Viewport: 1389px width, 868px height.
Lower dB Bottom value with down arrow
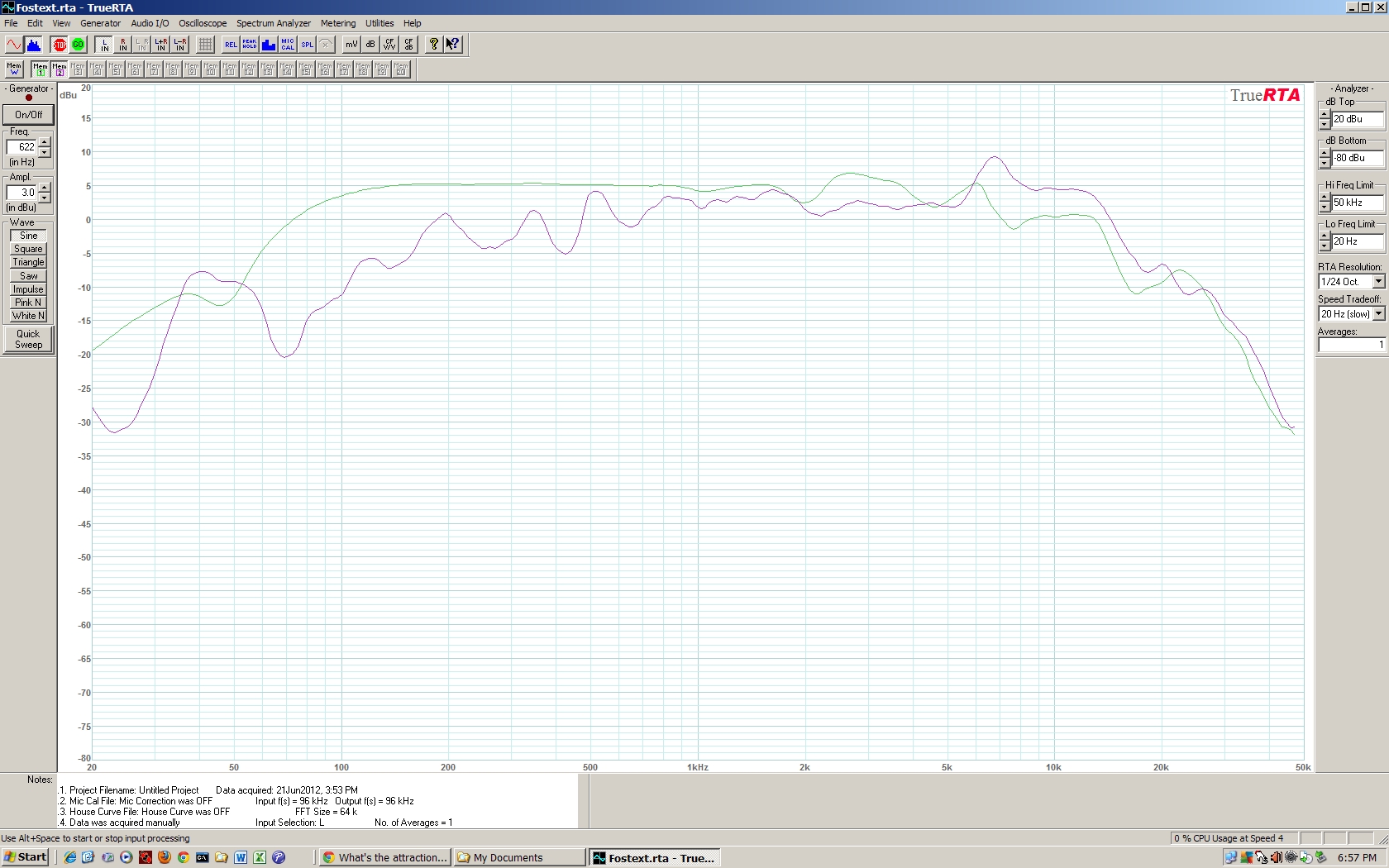(x=1325, y=163)
